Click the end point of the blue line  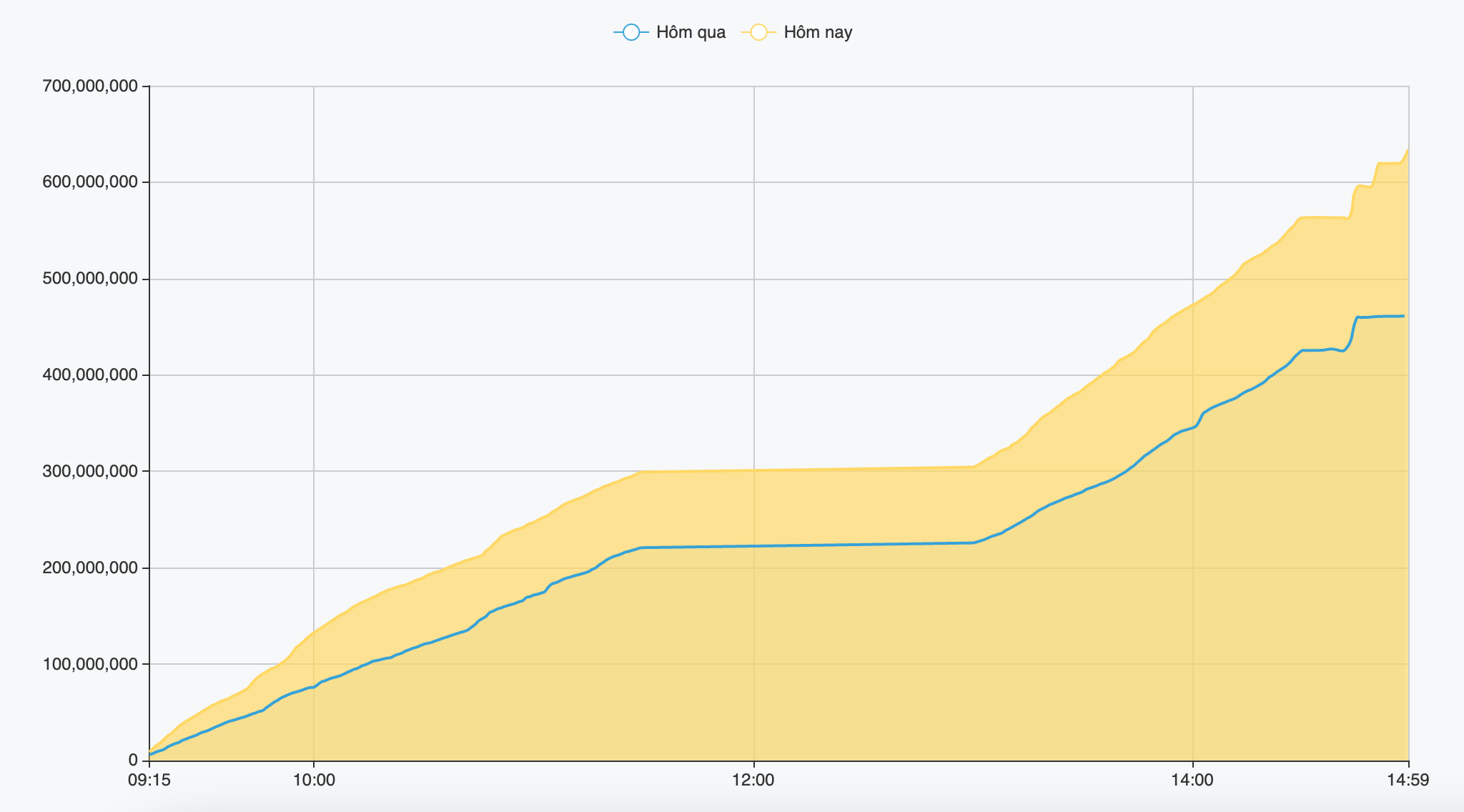point(1404,316)
